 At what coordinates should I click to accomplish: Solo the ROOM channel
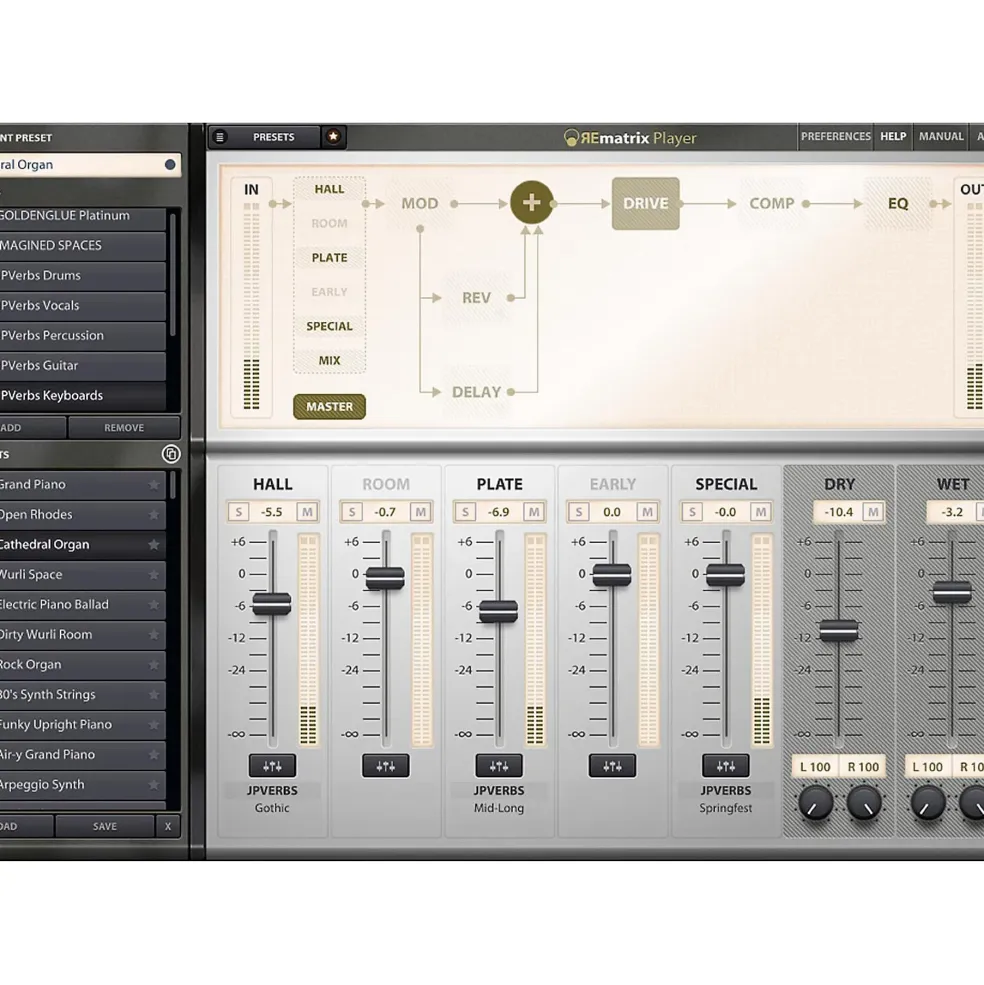point(352,512)
